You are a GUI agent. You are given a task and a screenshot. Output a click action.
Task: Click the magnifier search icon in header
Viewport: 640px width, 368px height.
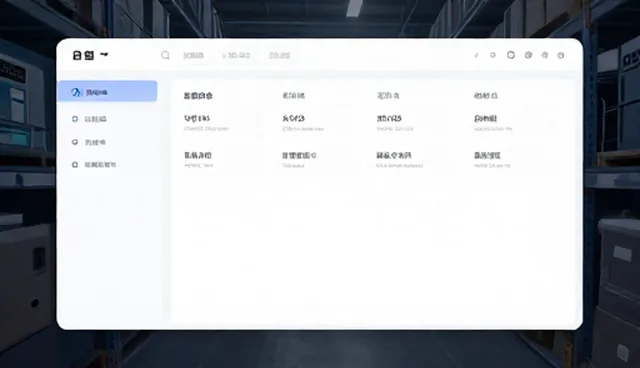(165, 55)
